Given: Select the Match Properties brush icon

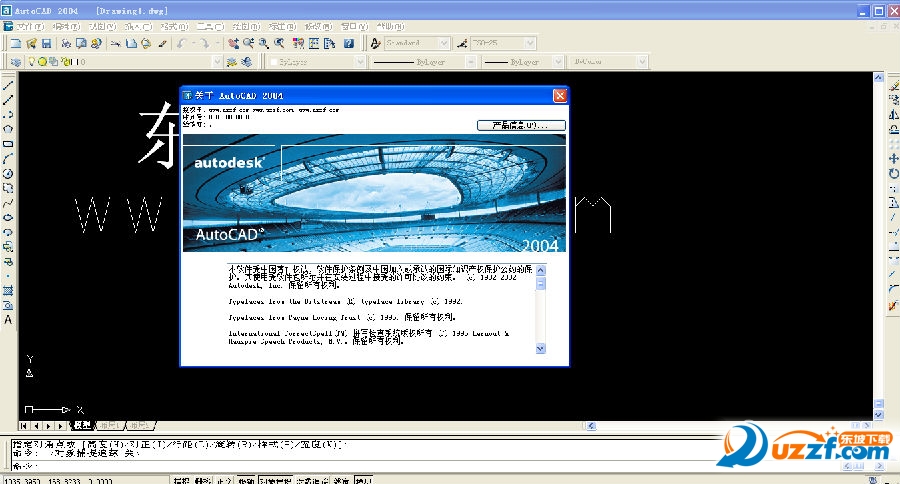Looking at the screenshot, I should pos(162,44).
